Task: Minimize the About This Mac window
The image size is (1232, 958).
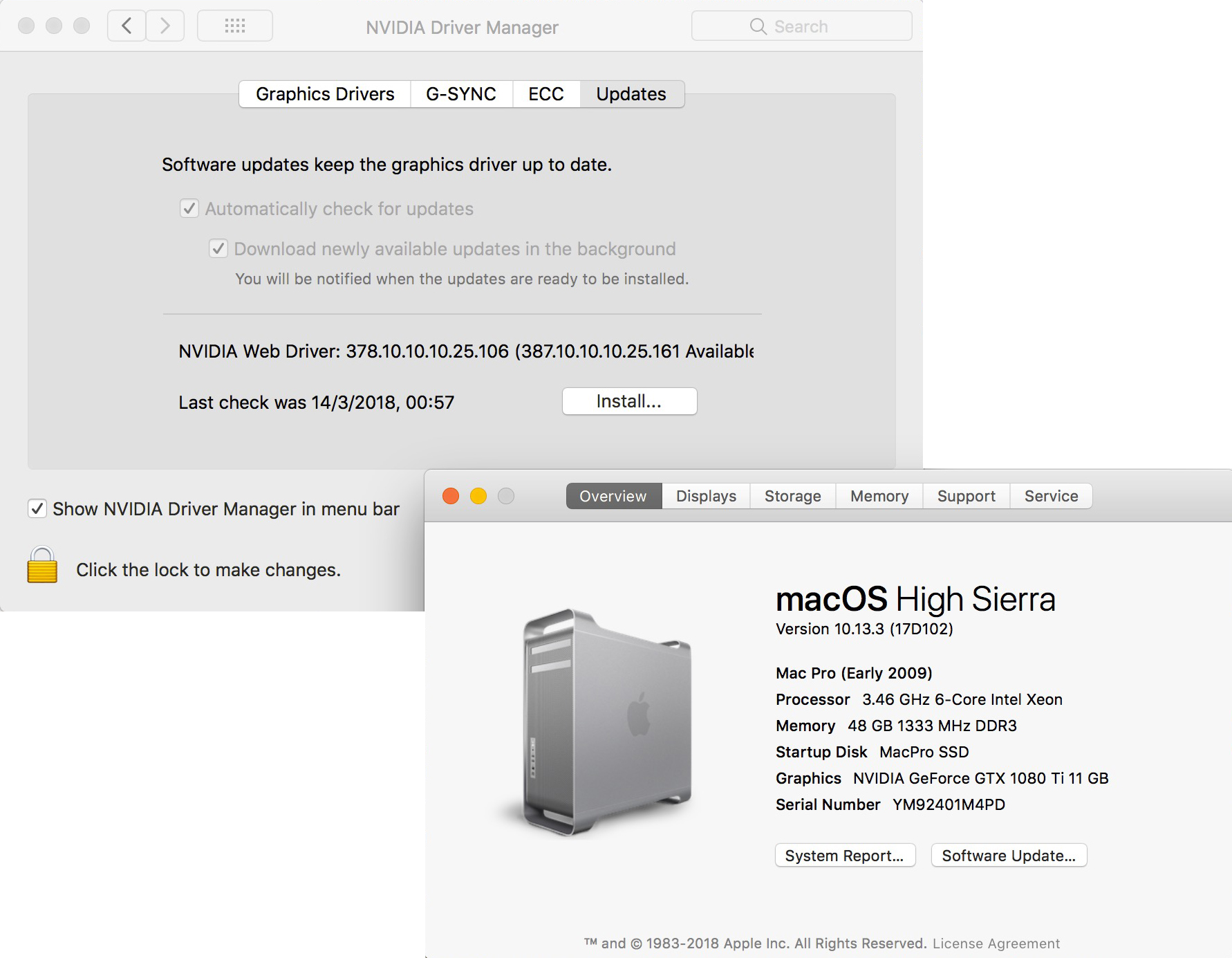Action: (x=478, y=496)
